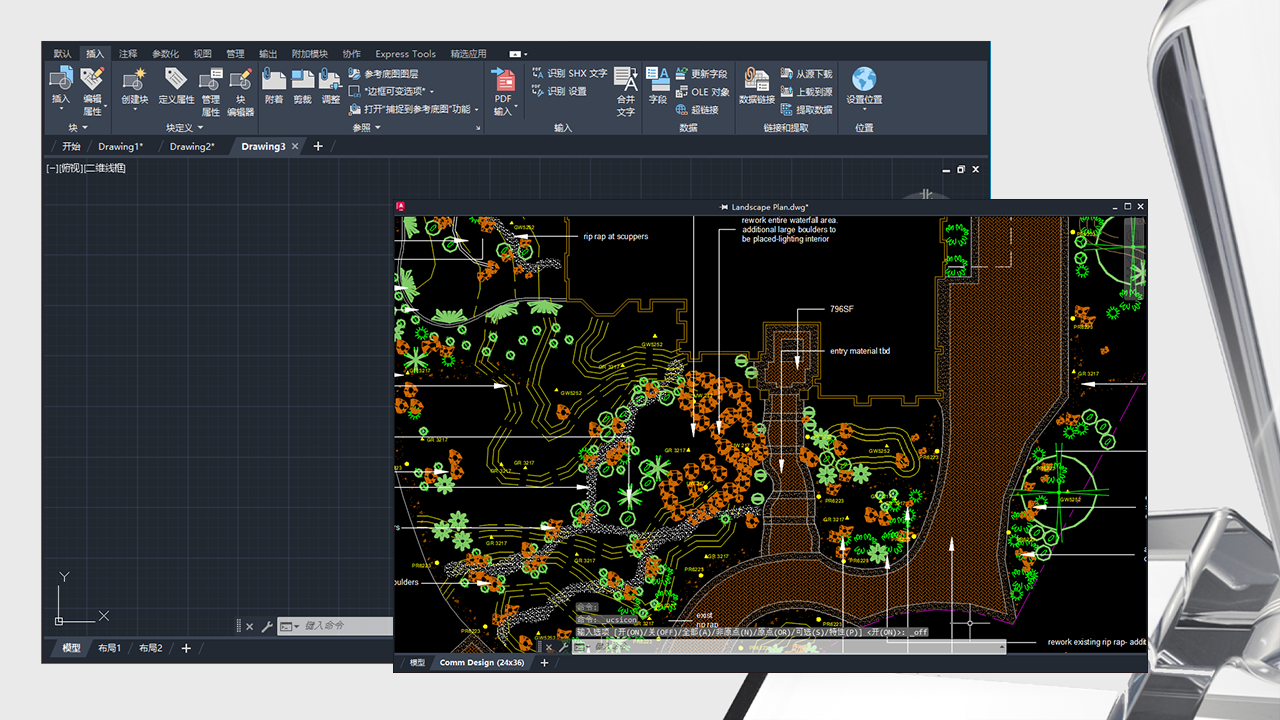
Task: Select the Clip (剪裁) reference tool
Action: click(x=302, y=80)
